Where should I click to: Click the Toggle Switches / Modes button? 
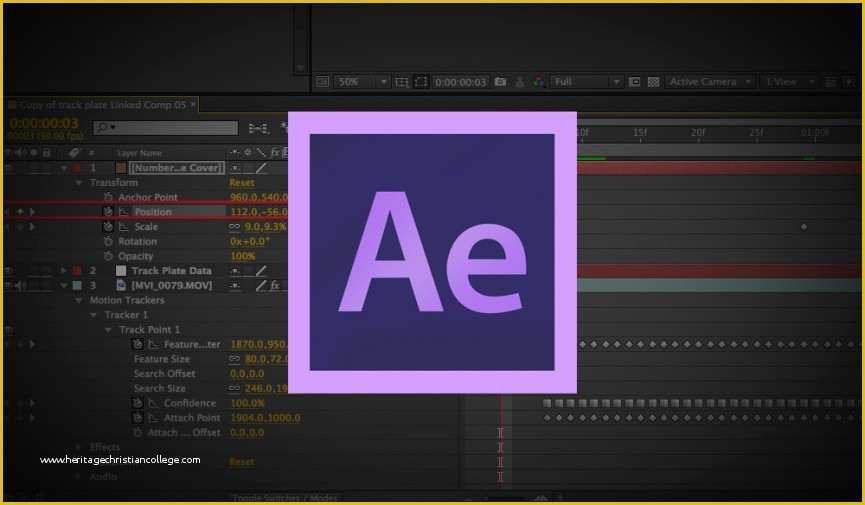285,498
